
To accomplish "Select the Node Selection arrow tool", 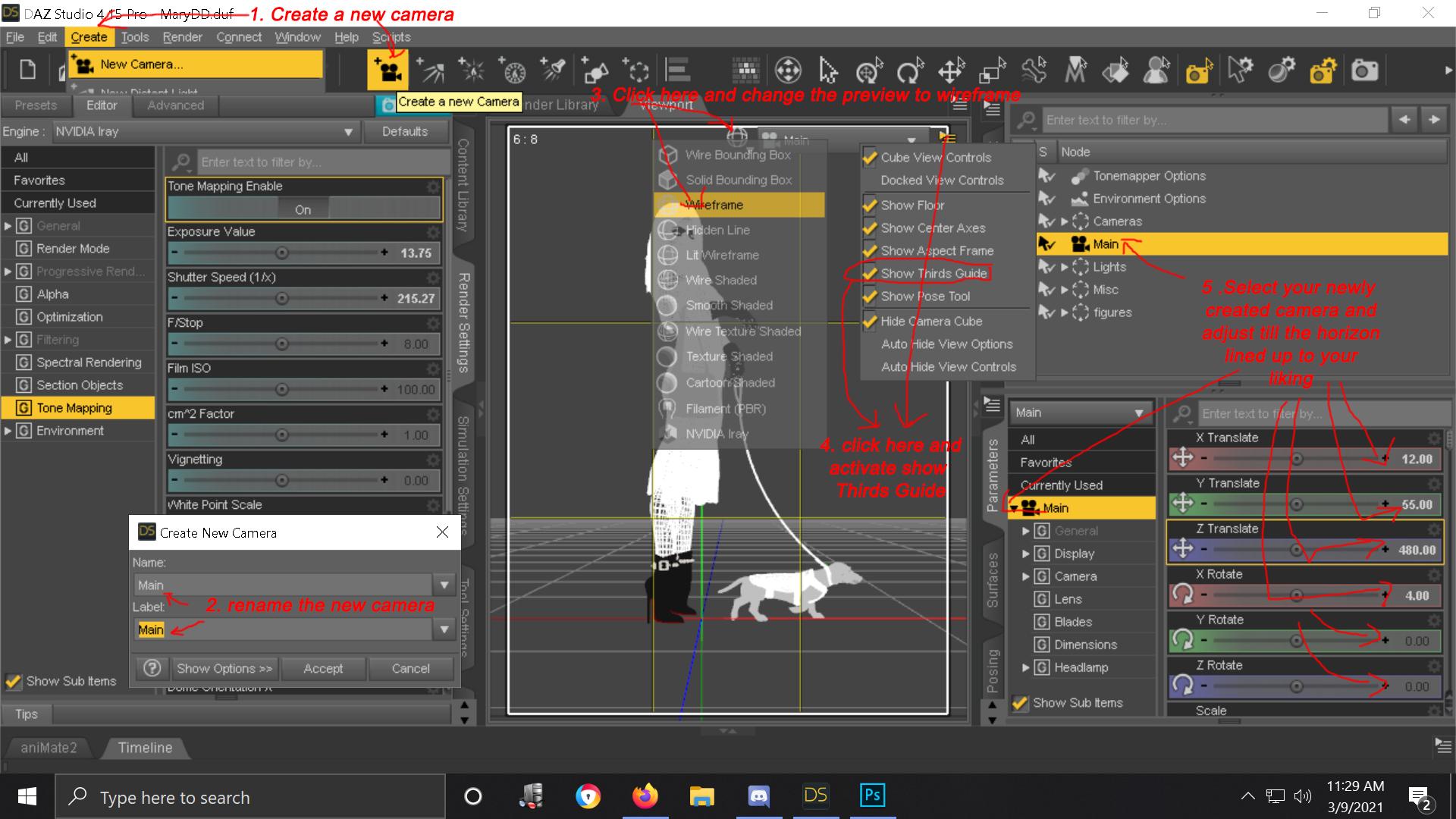I will (x=828, y=71).
